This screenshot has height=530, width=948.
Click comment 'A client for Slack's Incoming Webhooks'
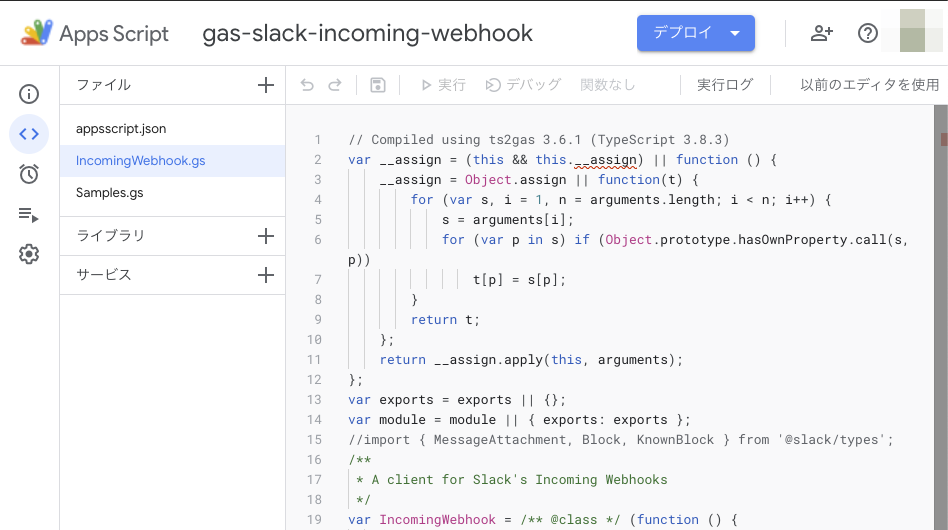519,479
